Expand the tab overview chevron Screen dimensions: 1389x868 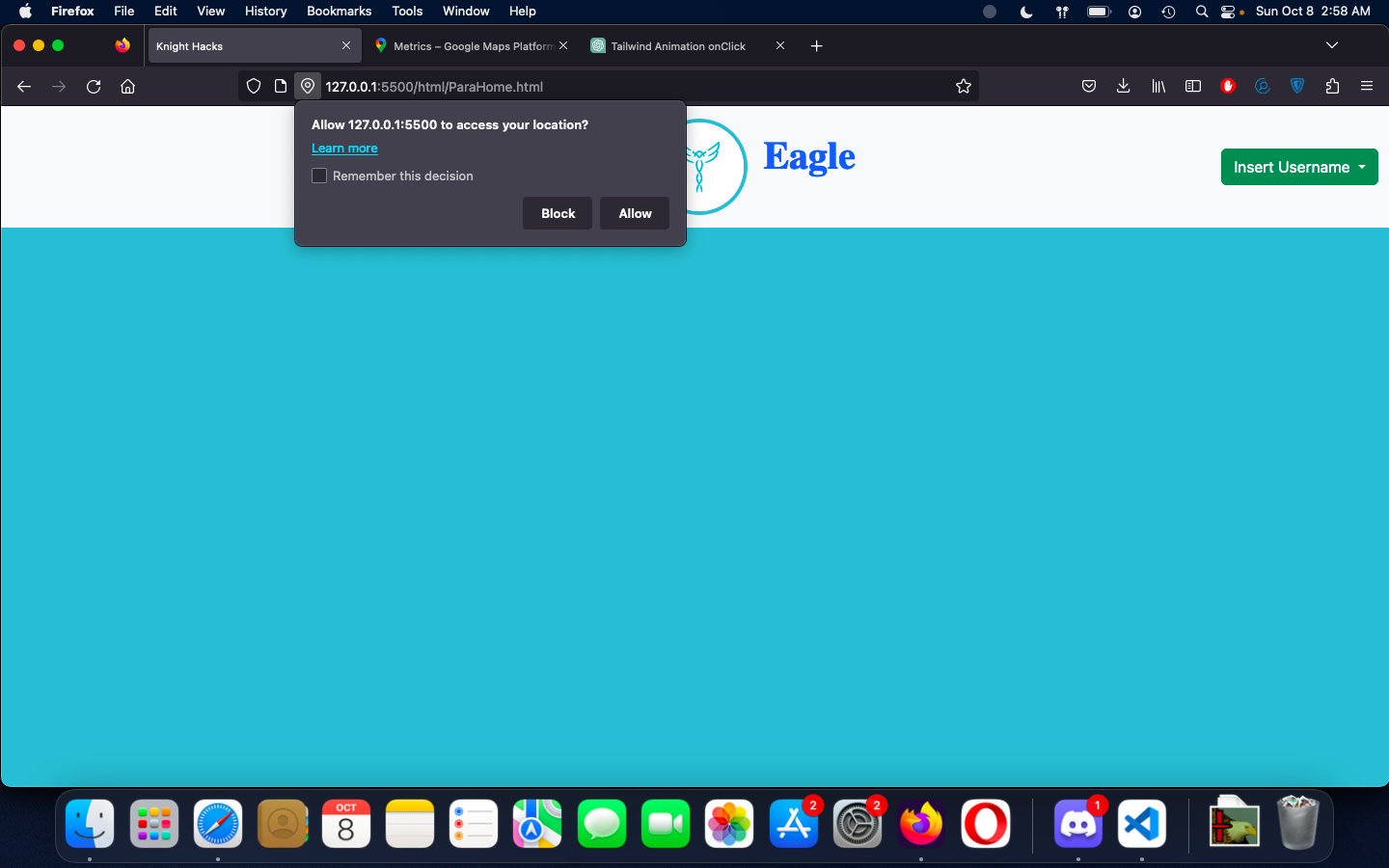click(x=1332, y=45)
